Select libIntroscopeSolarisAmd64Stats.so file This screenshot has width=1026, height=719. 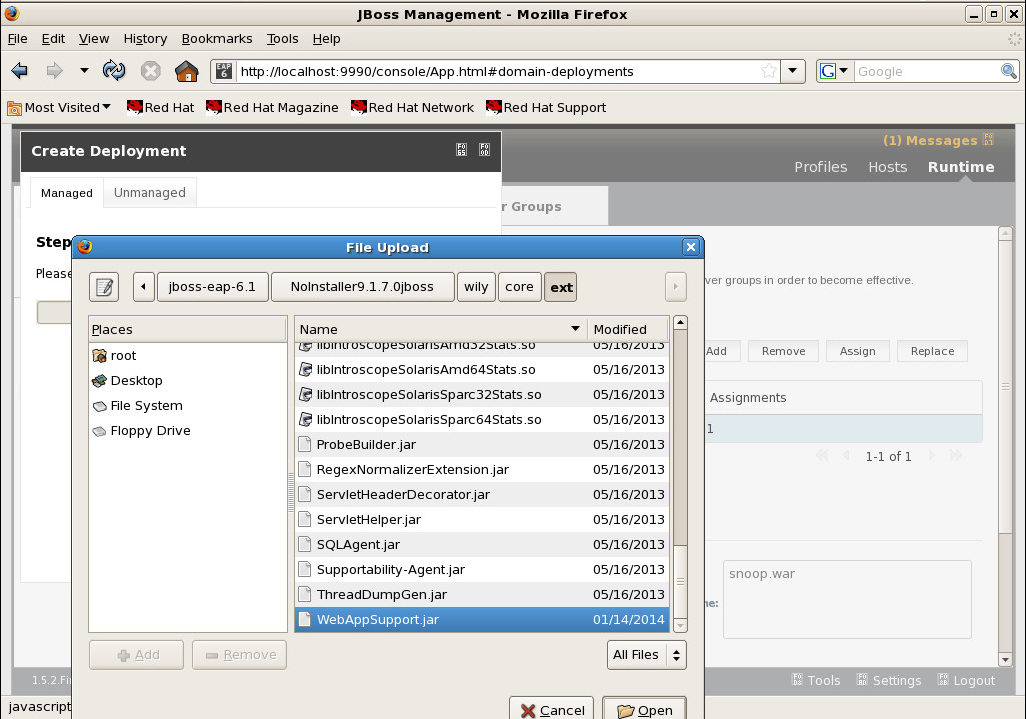[482, 370]
